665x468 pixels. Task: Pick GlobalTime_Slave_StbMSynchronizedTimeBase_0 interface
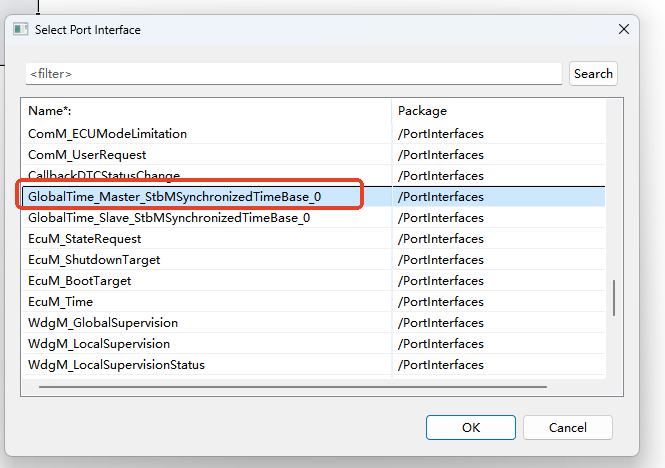point(169,218)
